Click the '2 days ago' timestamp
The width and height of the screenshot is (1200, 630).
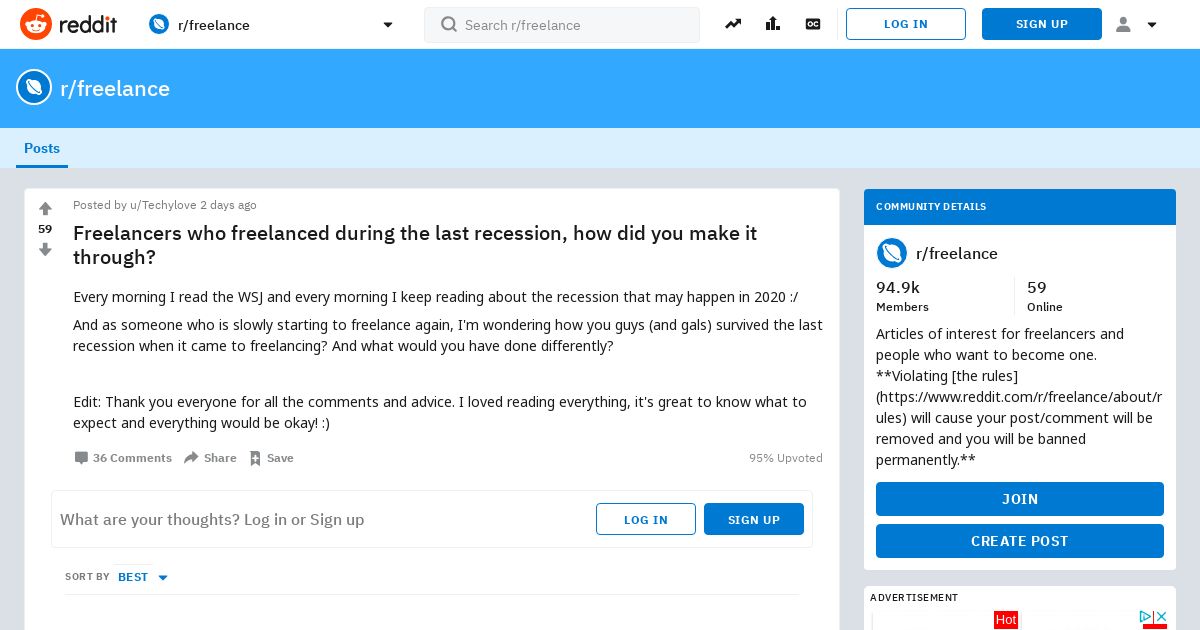(x=228, y=205)
